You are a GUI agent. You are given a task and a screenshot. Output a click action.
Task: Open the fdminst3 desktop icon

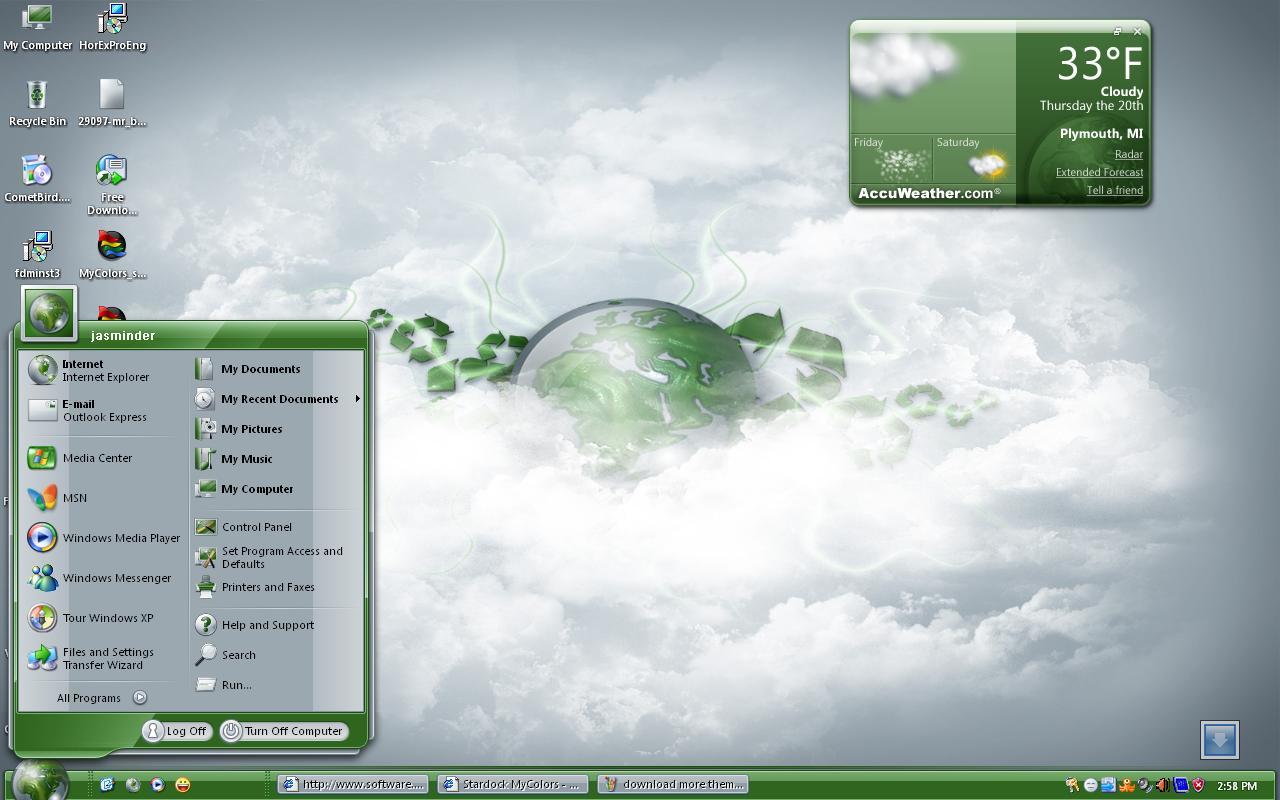37,247
